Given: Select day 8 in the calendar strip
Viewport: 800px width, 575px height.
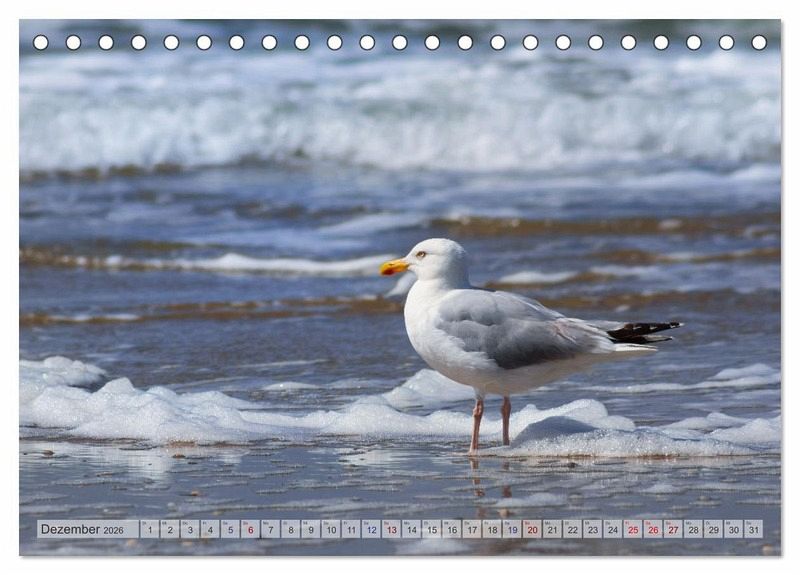Looking at the screenshot, I should pos(291,529).
